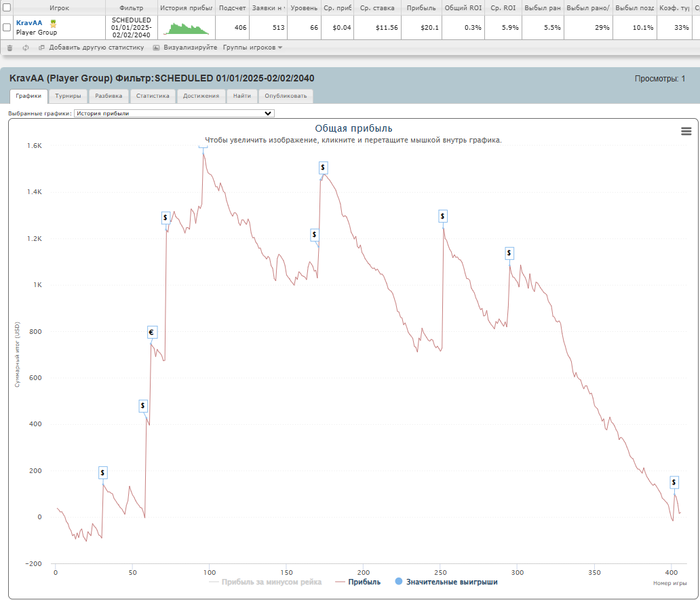Toggle Прибыль series in chart legend
This screenshot has width=700, height=600.
(358, 582)
